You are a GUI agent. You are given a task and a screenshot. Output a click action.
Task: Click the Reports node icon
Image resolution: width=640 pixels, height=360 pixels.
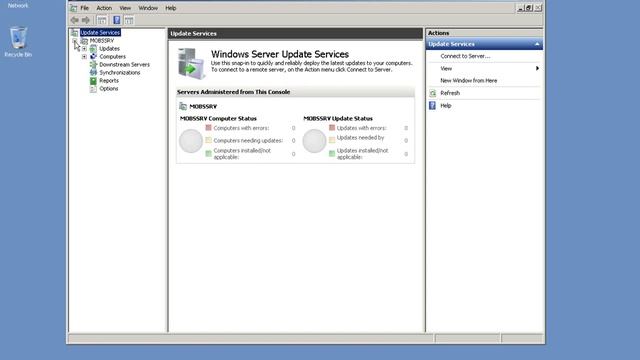point(93,81)
